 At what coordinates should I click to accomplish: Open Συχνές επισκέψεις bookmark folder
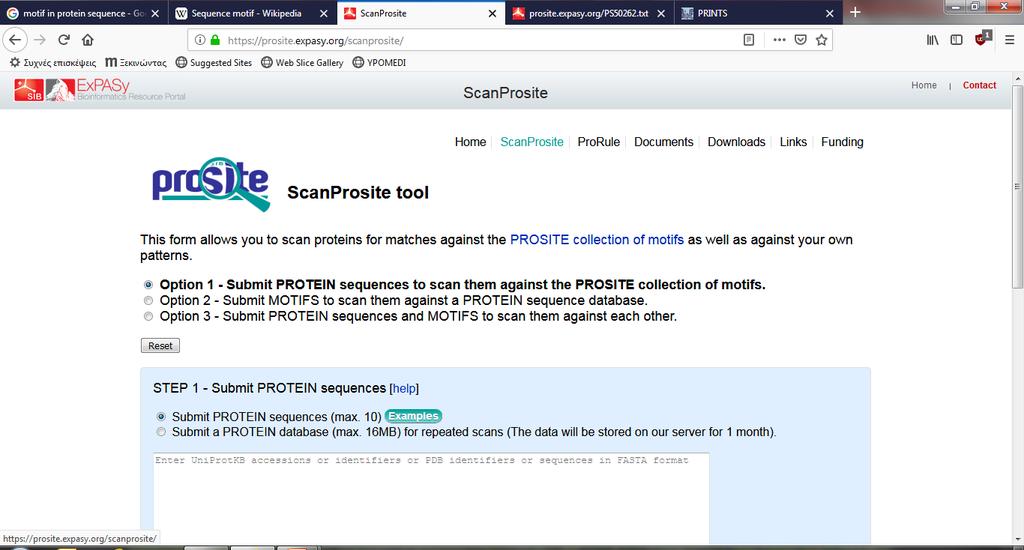(52, 63)
